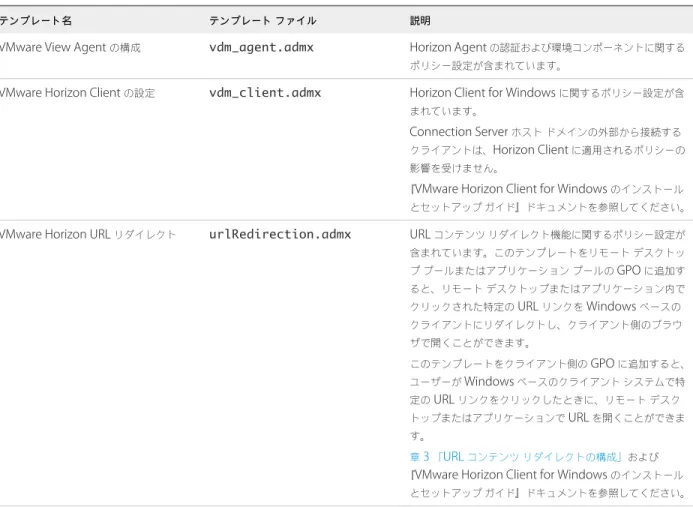693x507 pixels.
Task: Click the Horizon Client for Windows policy description
Action: point(547,102)
